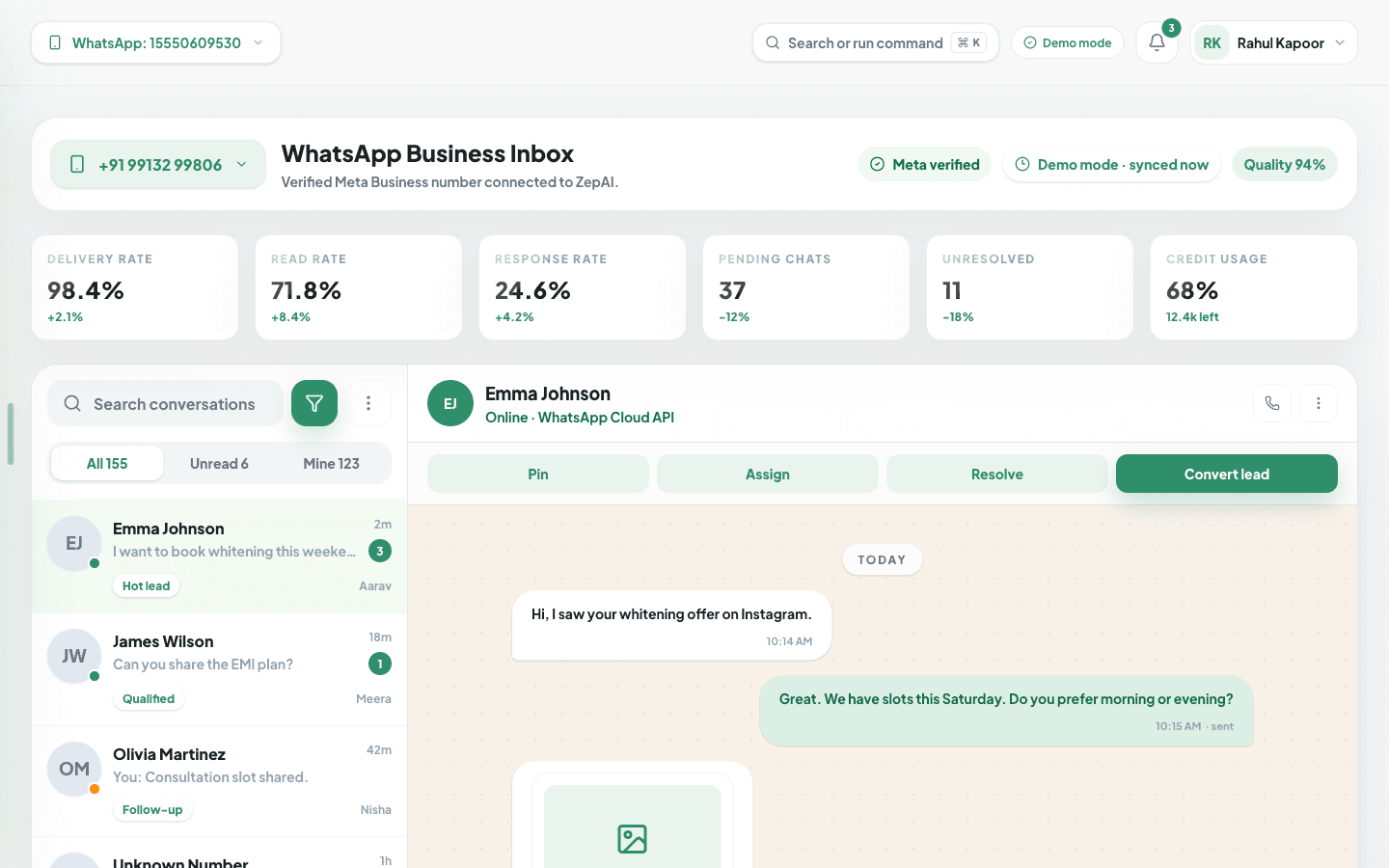Screen dimensions: 1389x868
Task: Click the Assign button
Action: coord(768,474)
